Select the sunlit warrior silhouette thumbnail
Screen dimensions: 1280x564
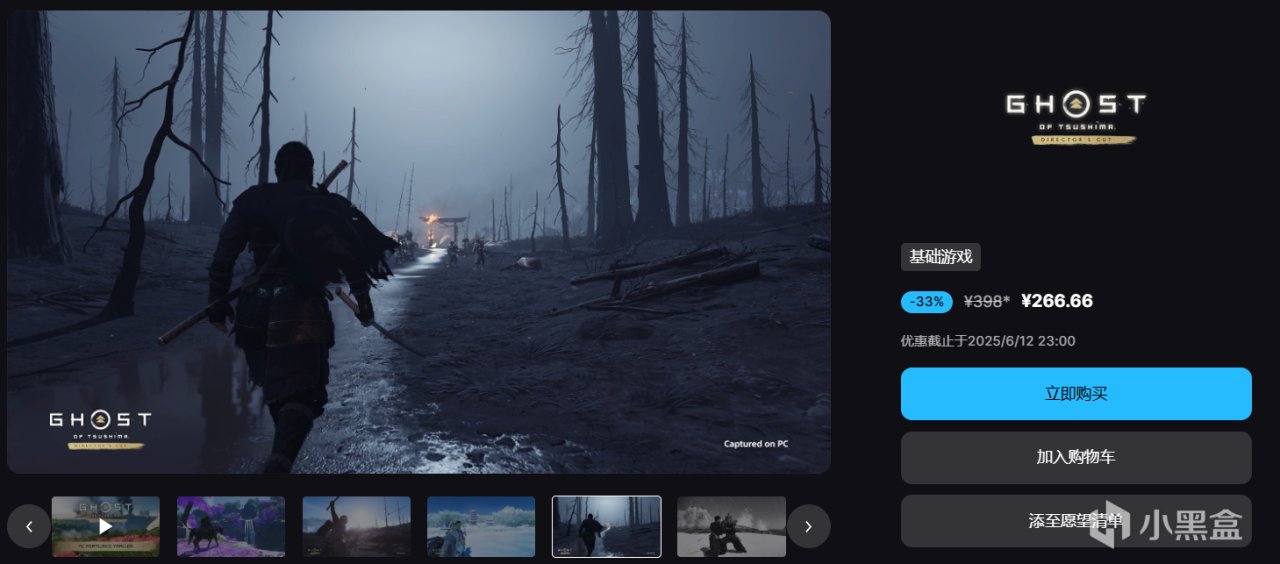[356, 526]
